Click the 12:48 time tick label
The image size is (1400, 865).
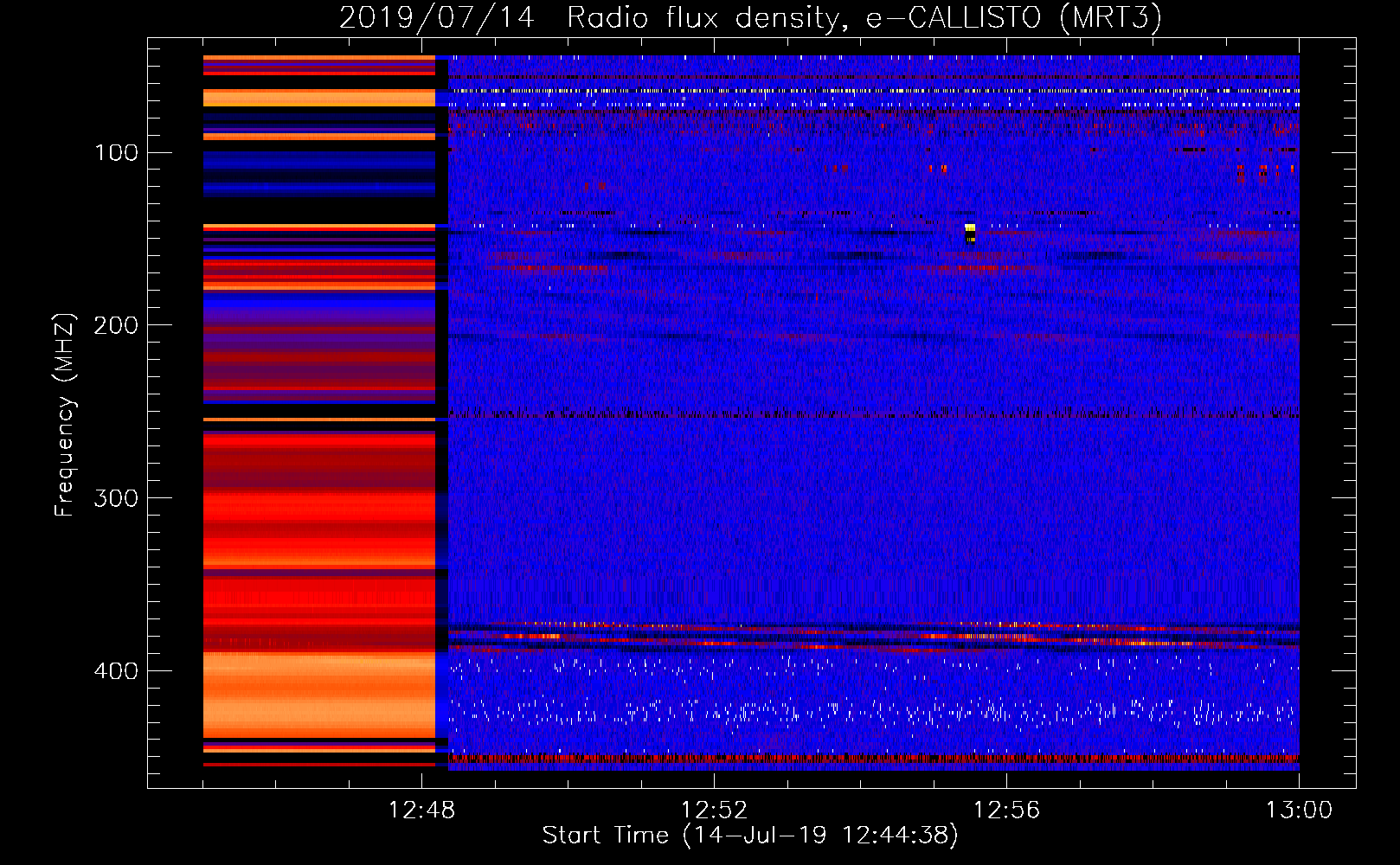pyautogui.click(x=422, y=811)
